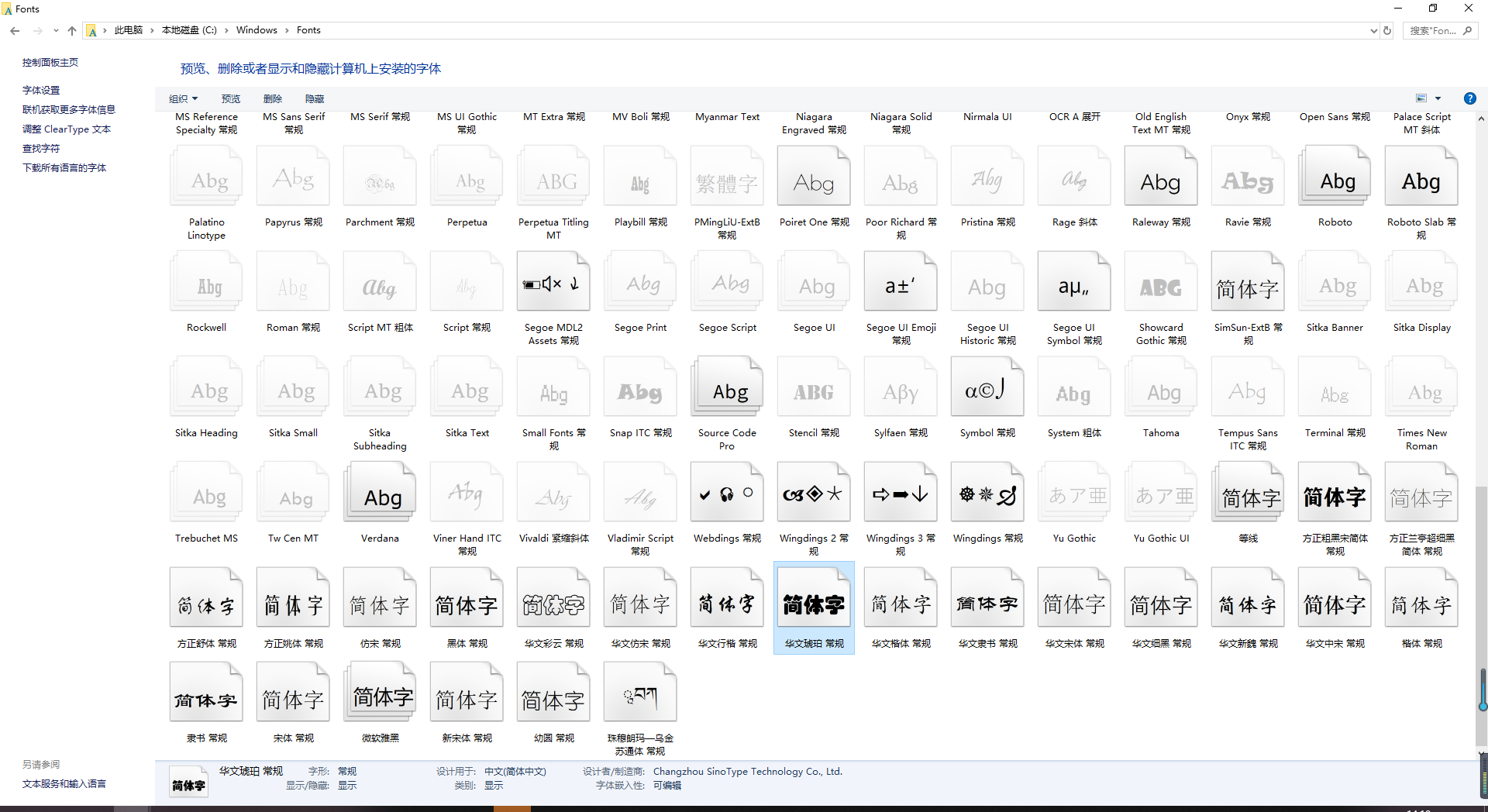This screenshot has width=1488, height=812.
Task: Open the 组织 dropdown menu
Action: click(183, 98)
